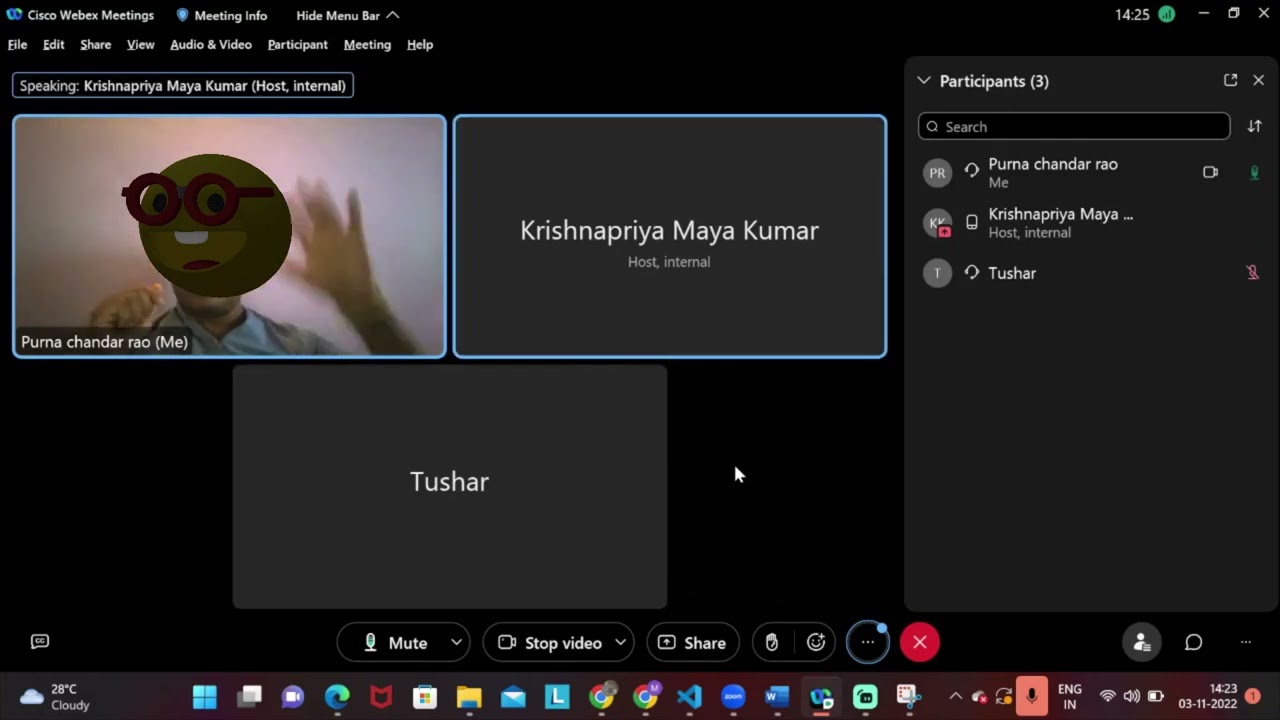
Task: Click the taskbar microphone-in-use indicator
Action: pyautogui.click(x=1032, y=697)
